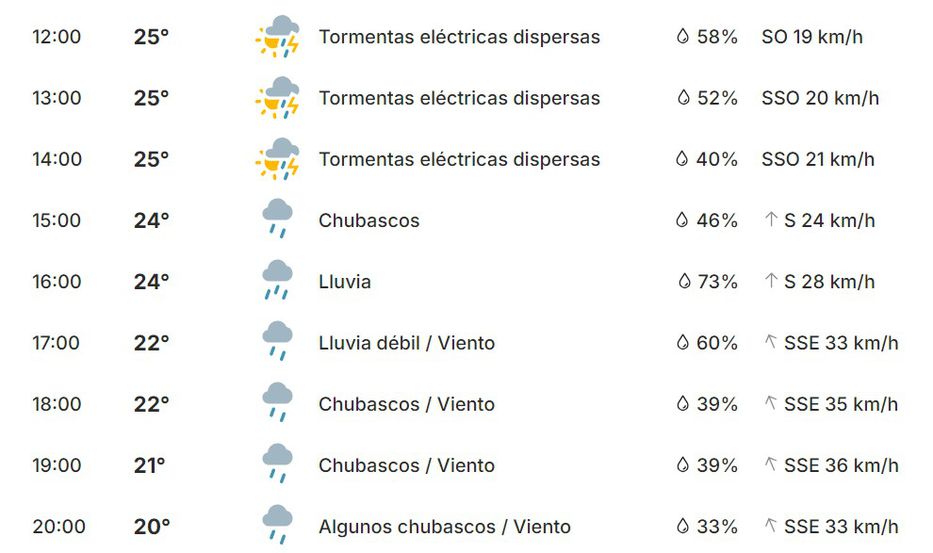
Task: Click 'Lluvia débil / Viento' forecast text
Action: (407, 343)
